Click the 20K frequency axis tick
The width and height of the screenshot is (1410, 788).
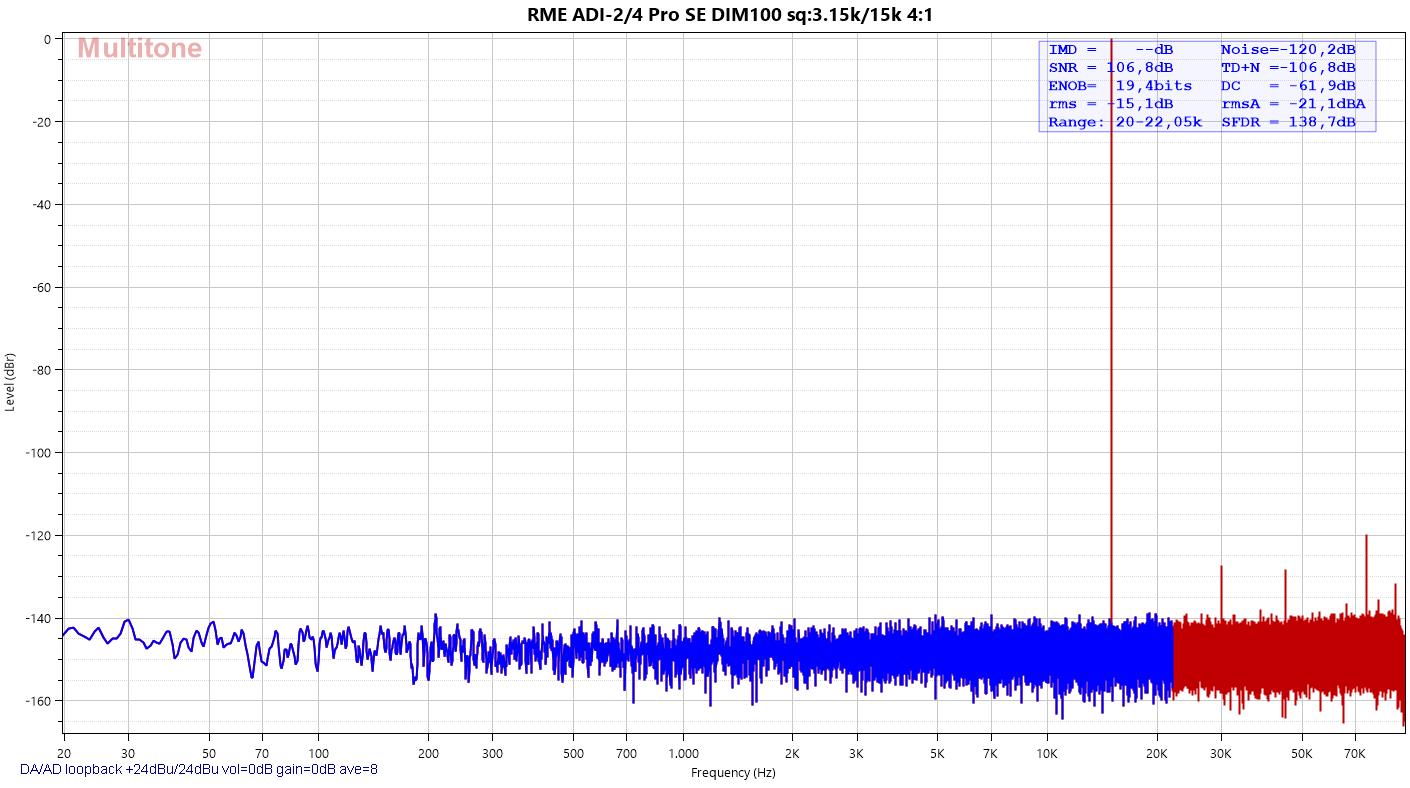point(1157,752)
